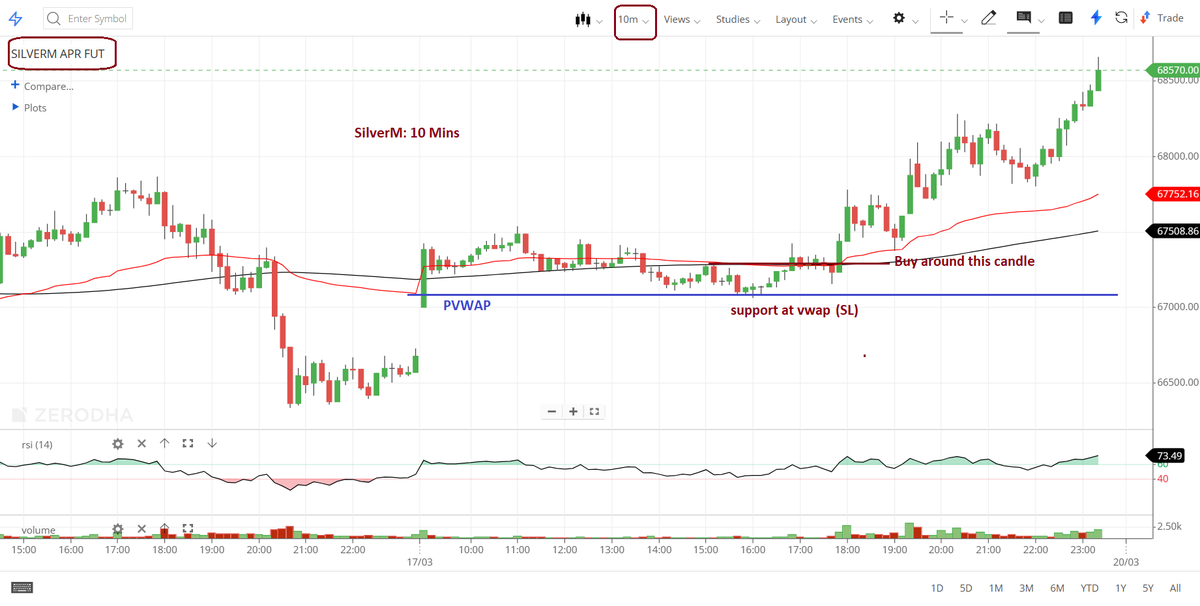This screenshot has width=1200, height=606.
Task: Click the black 67508.86 price tag
Action: 1174,231
